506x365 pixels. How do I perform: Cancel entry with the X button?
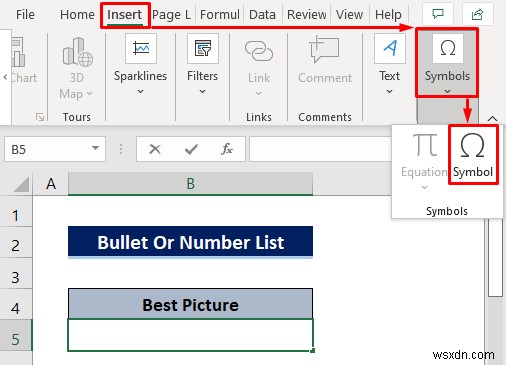pyautogui.click(x=155, y=149)
